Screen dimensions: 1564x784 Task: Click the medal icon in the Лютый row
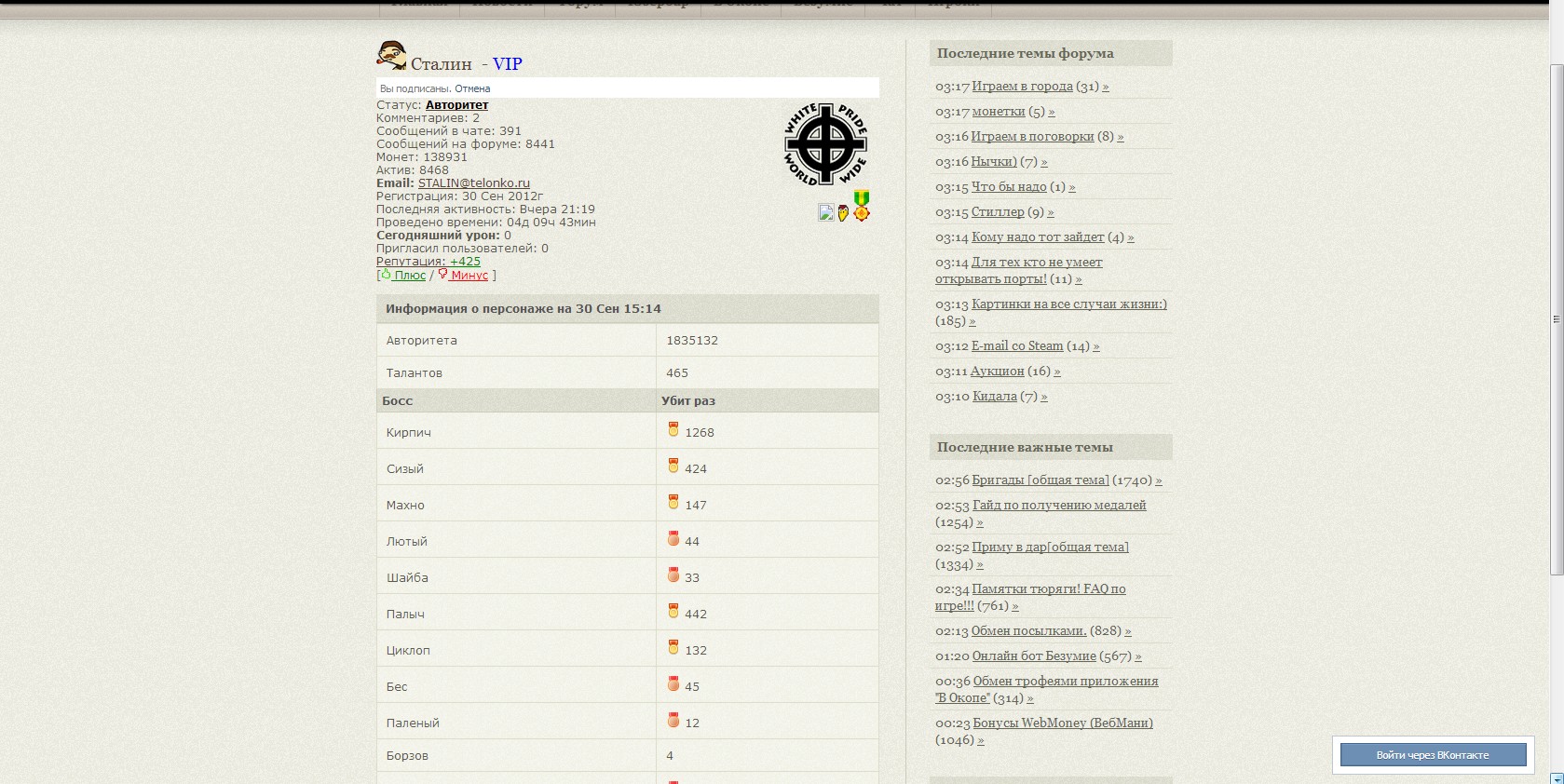[673, 538]
